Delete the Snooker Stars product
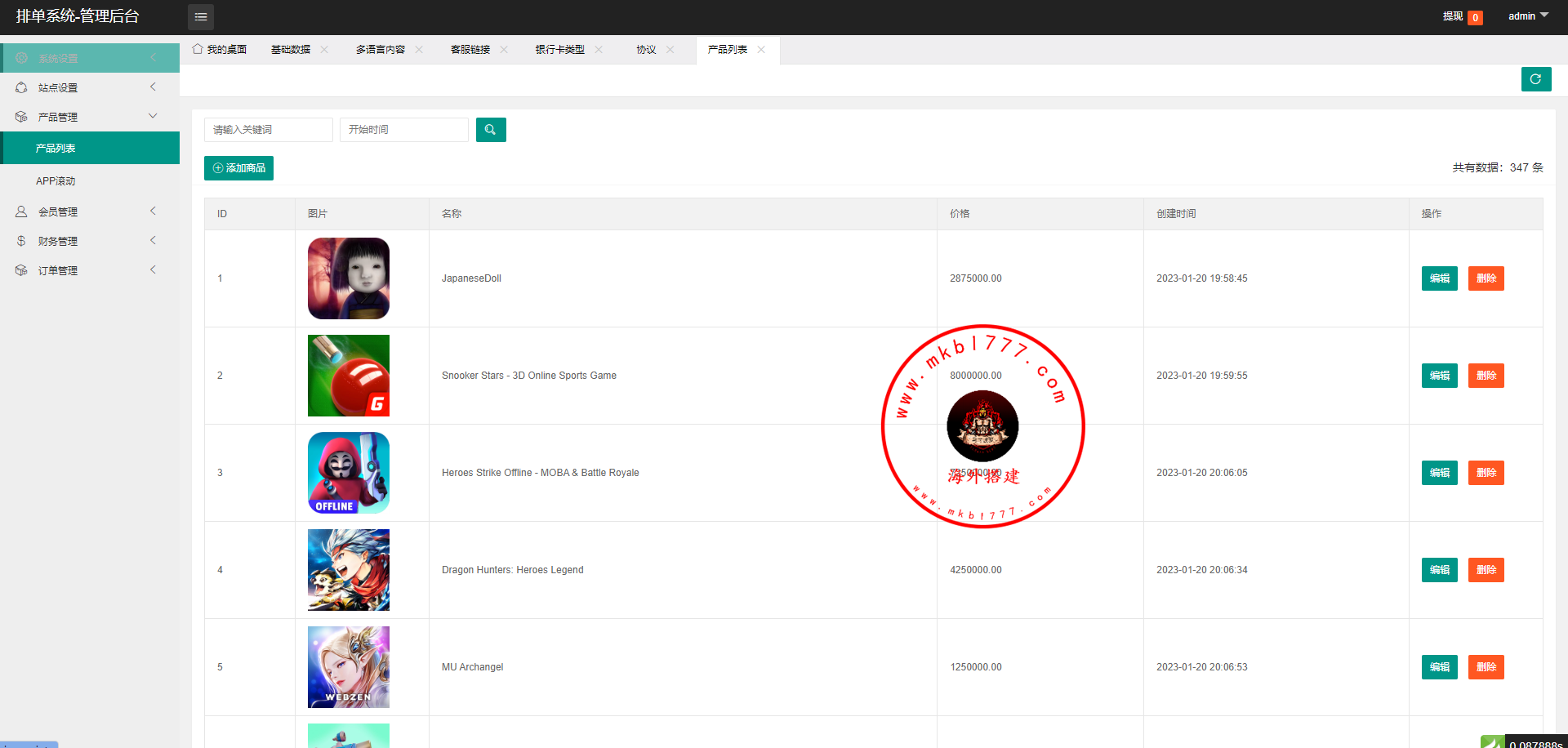Image resolution: width=1568 pixels, height=748 pixels. click(1486, 376)
